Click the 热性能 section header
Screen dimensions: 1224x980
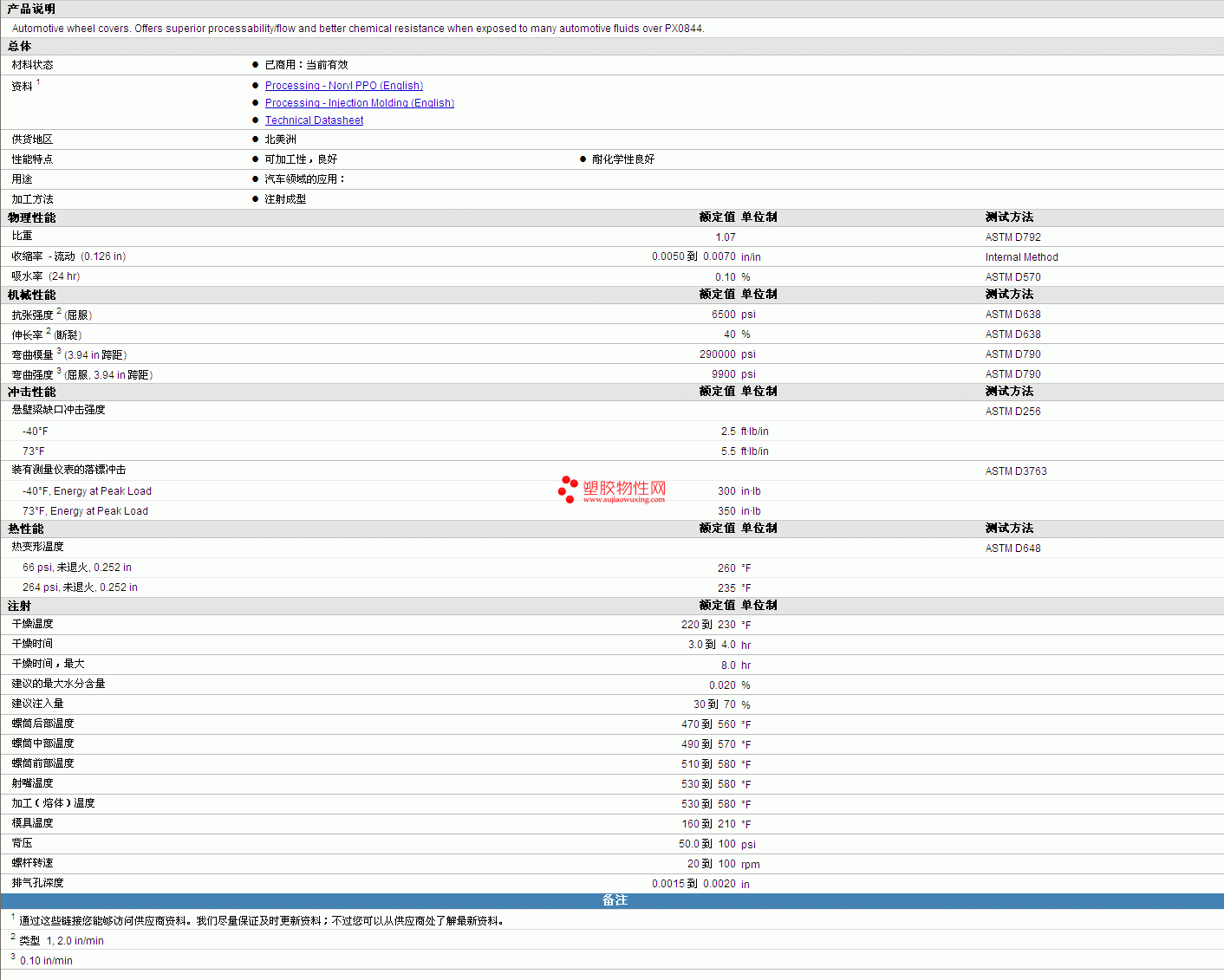26,529
